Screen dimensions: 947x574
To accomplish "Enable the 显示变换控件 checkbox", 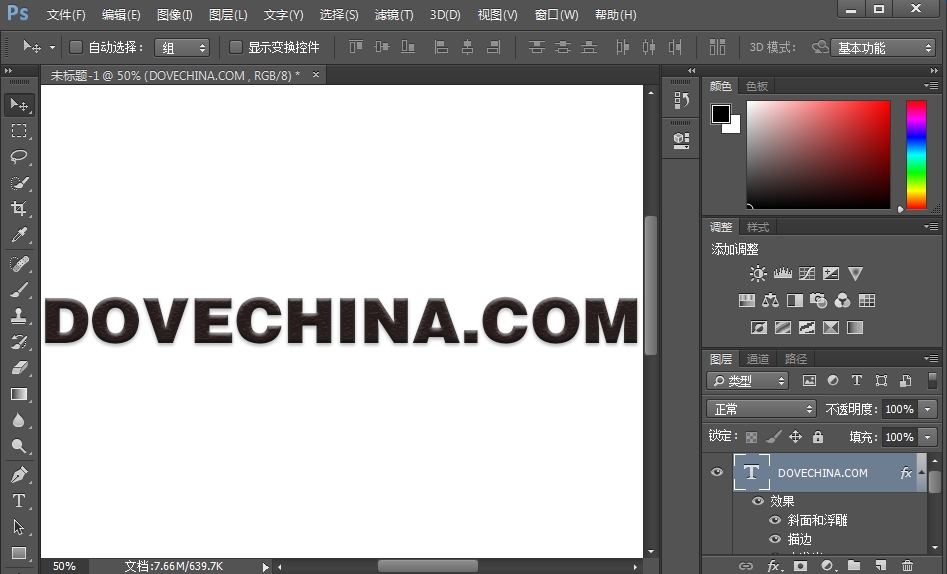I will pos(236,47).
